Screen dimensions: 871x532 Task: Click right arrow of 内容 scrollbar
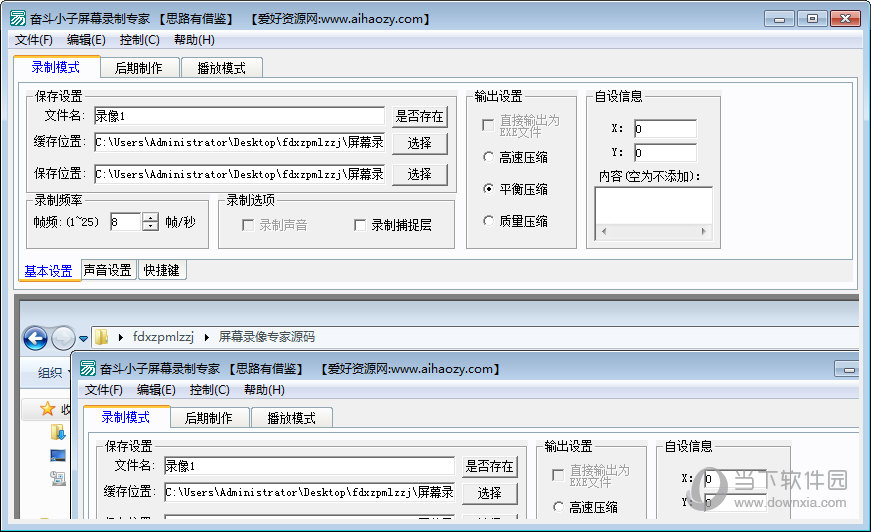703,232
